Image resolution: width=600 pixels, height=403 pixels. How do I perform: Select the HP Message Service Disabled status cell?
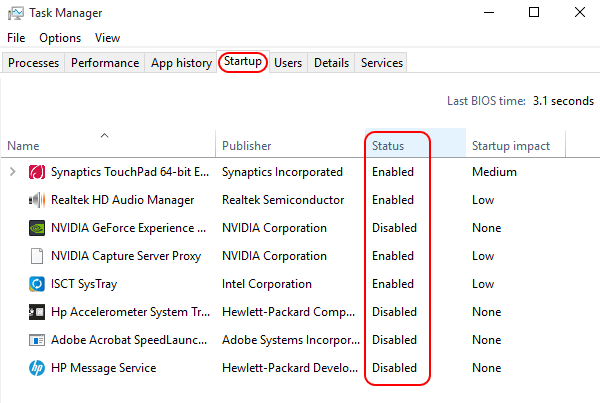coord(394,368)
